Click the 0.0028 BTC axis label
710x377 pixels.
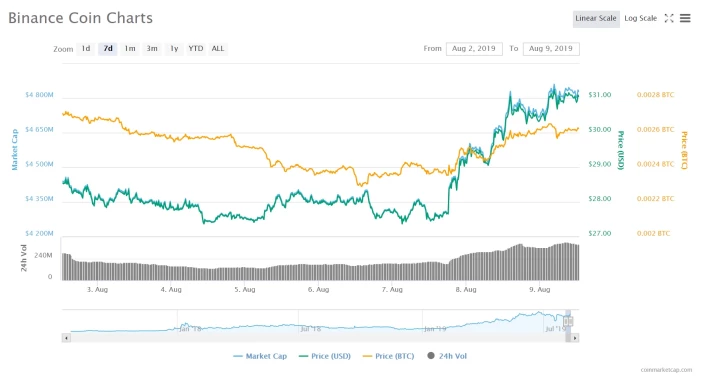coord(655,95)
